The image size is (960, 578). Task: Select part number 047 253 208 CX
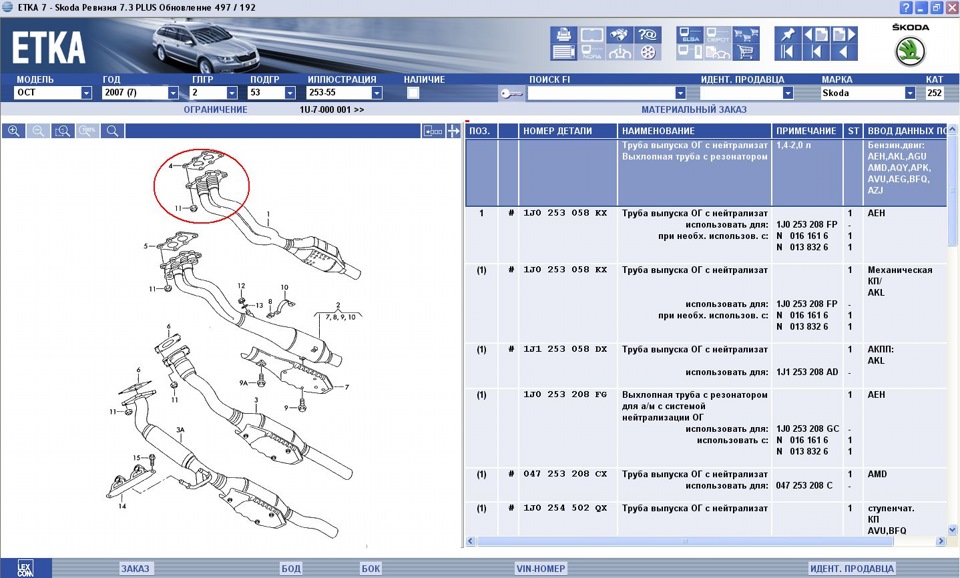(564, 474)
